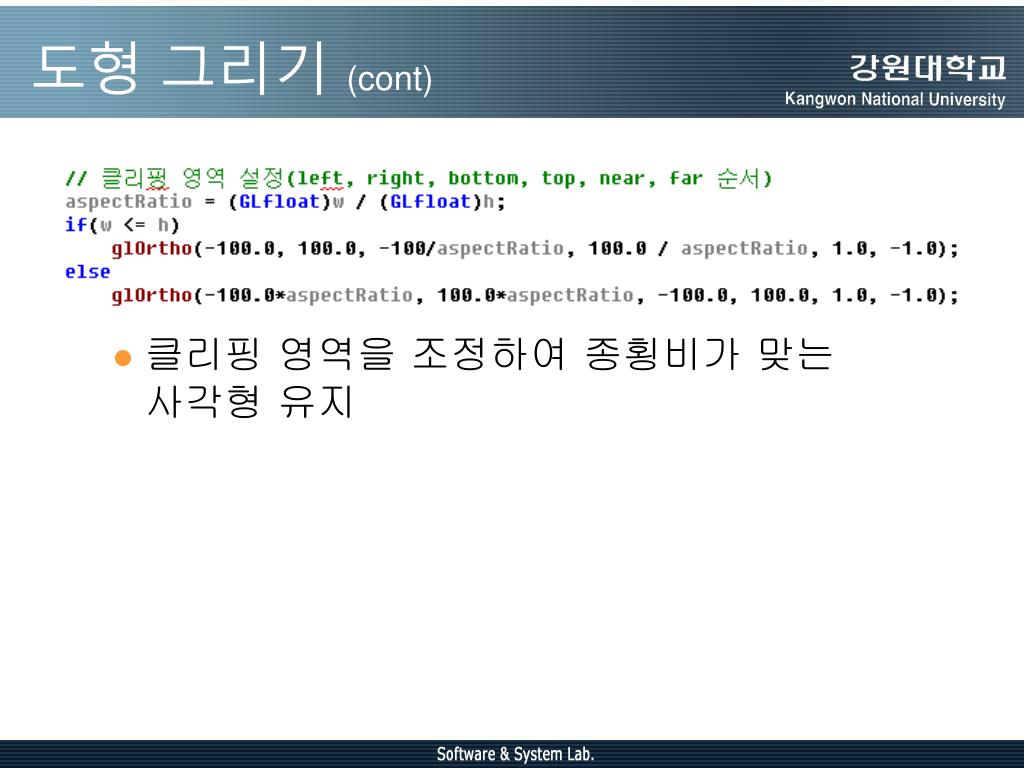Click the slide title '도형 그리기'
The height and width of the screenshot is (768, 1024).
[x=179, y=67]
